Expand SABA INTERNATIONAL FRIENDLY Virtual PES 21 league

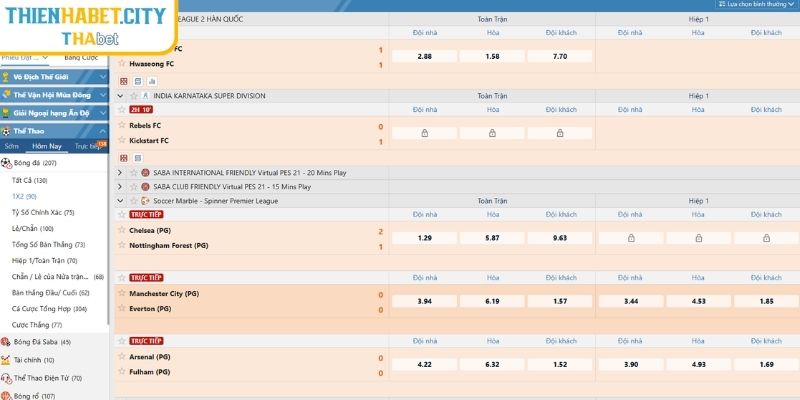(x=121, y=173)
